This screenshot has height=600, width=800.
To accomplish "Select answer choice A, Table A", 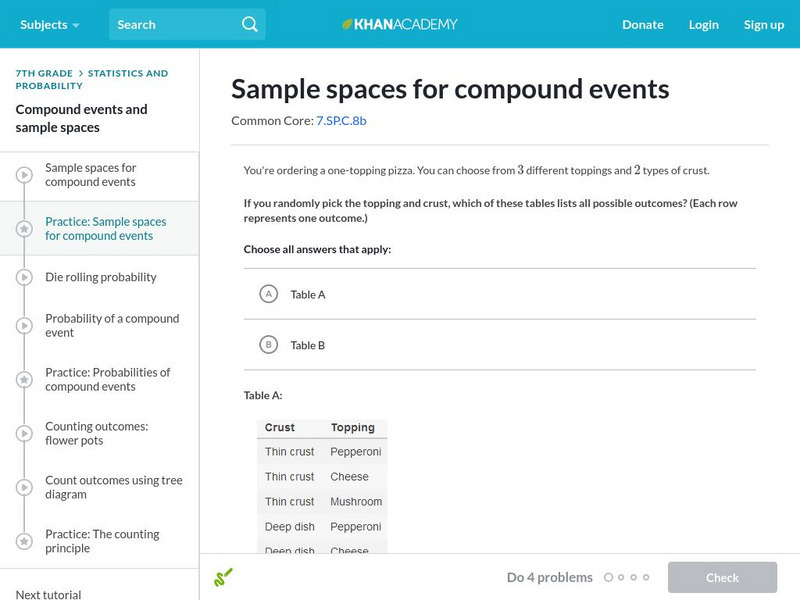I will 268,294.
